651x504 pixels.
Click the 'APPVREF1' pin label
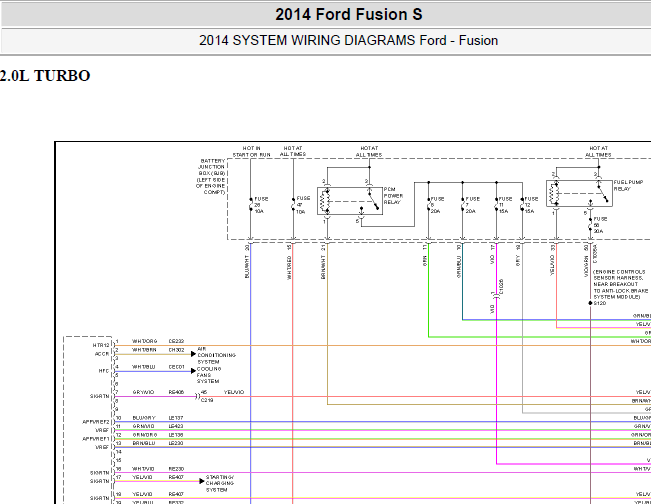pyautogui.click(x=95, y=439)
